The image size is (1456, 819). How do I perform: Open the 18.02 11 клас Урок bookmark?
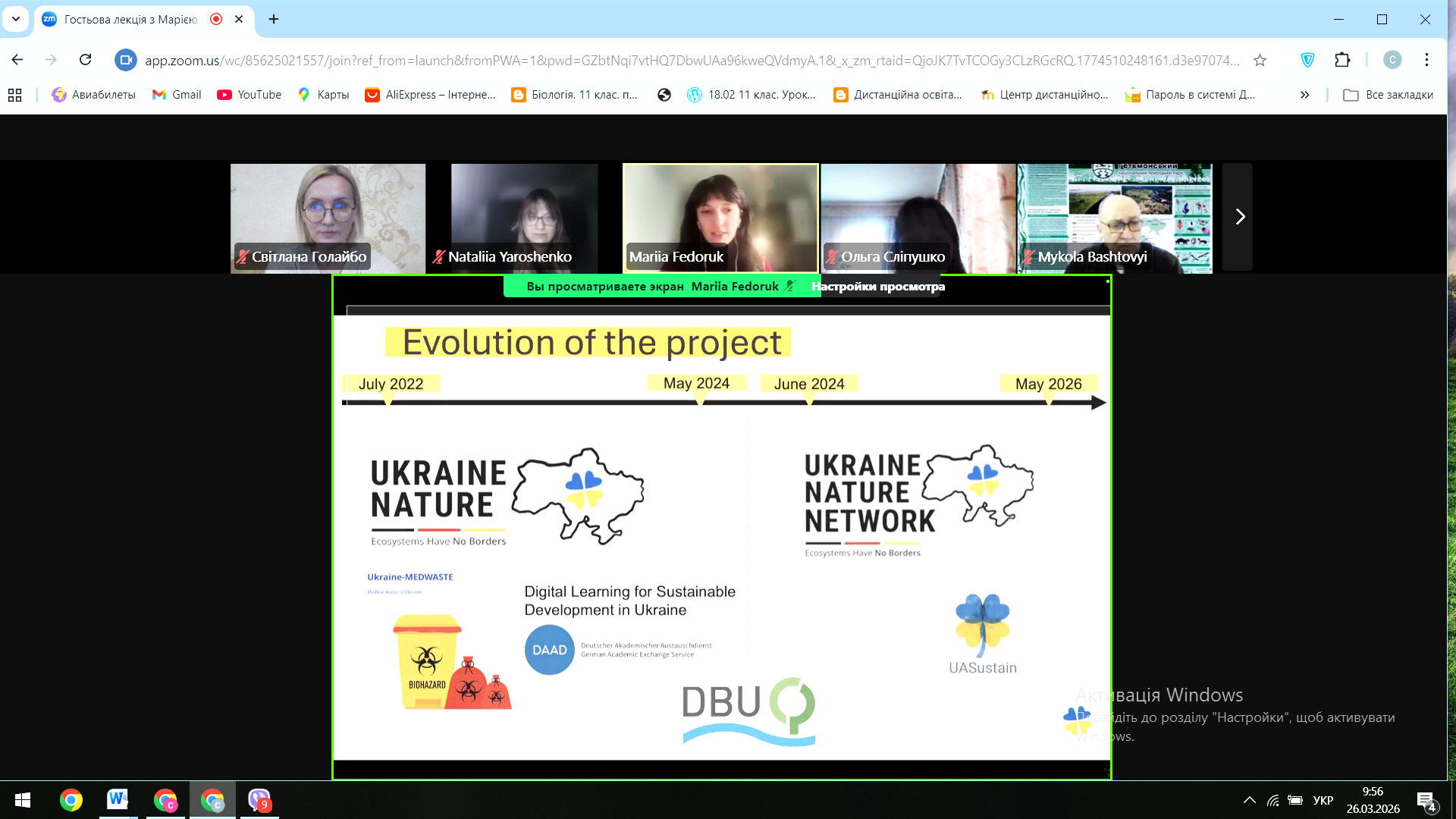[x=751, y=95]
